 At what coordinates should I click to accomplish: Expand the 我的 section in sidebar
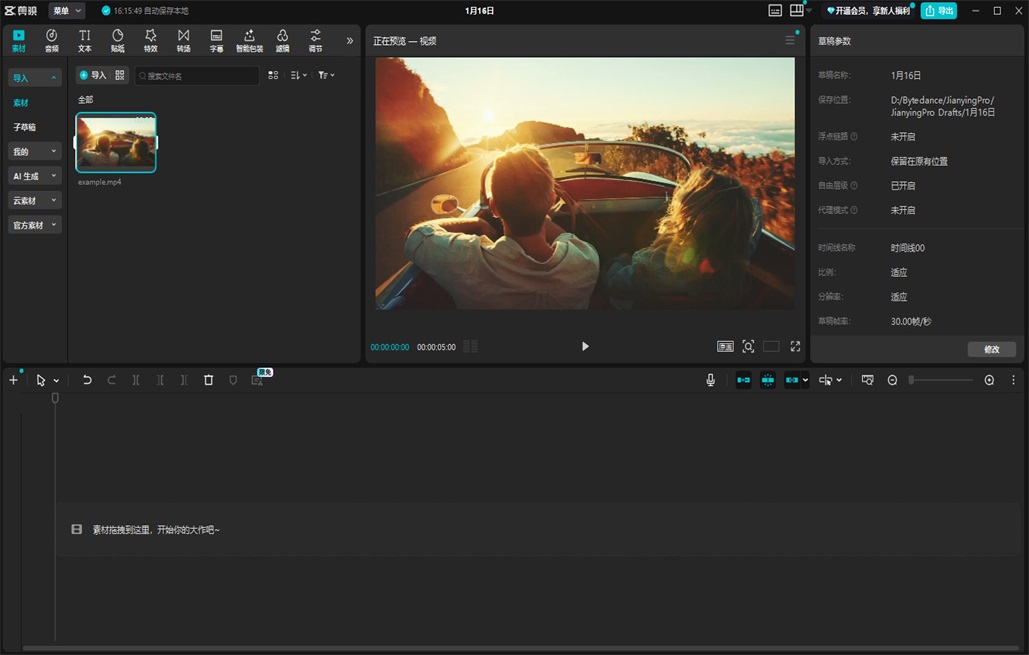[x=35, y=151]
